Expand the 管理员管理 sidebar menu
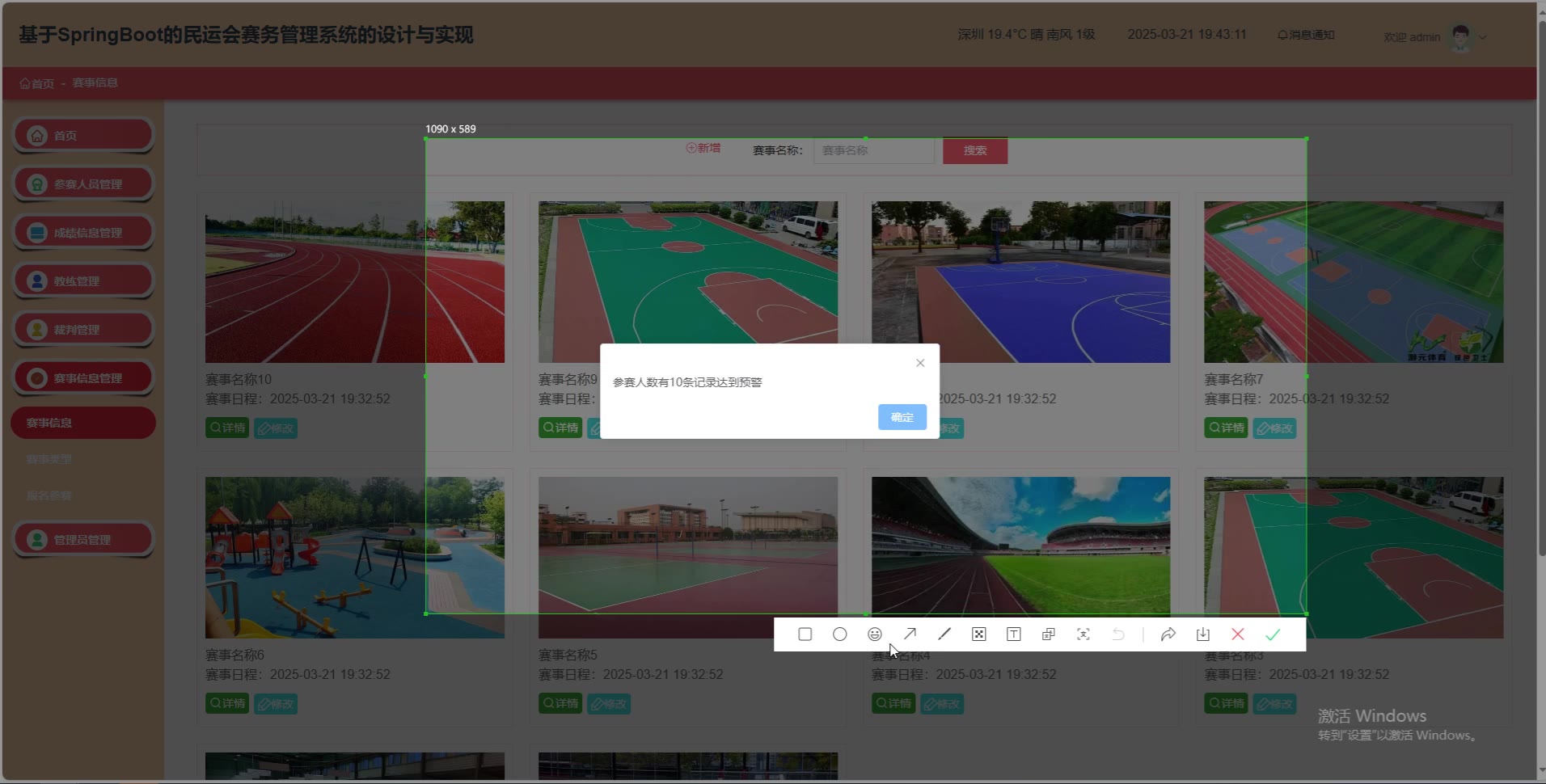This screenshot has width=1546, height=784. pyautogui.click(x=82, y=540)
